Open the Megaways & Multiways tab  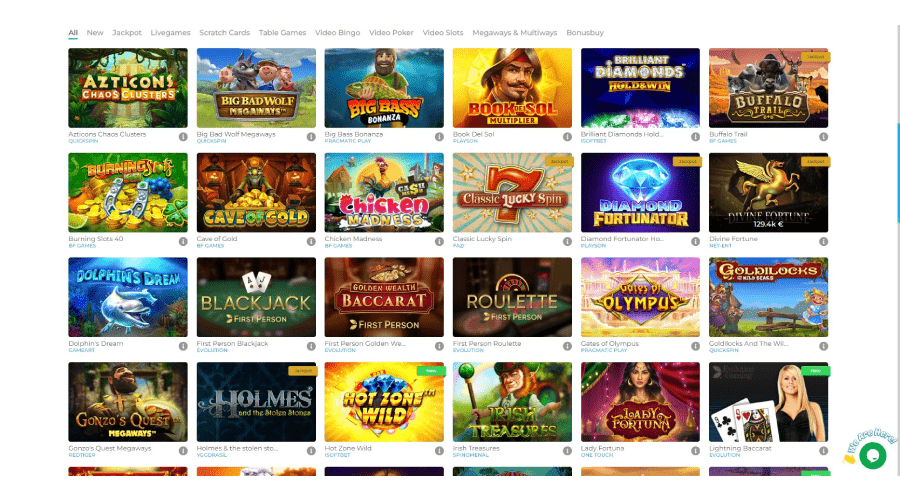coord(514,33)
